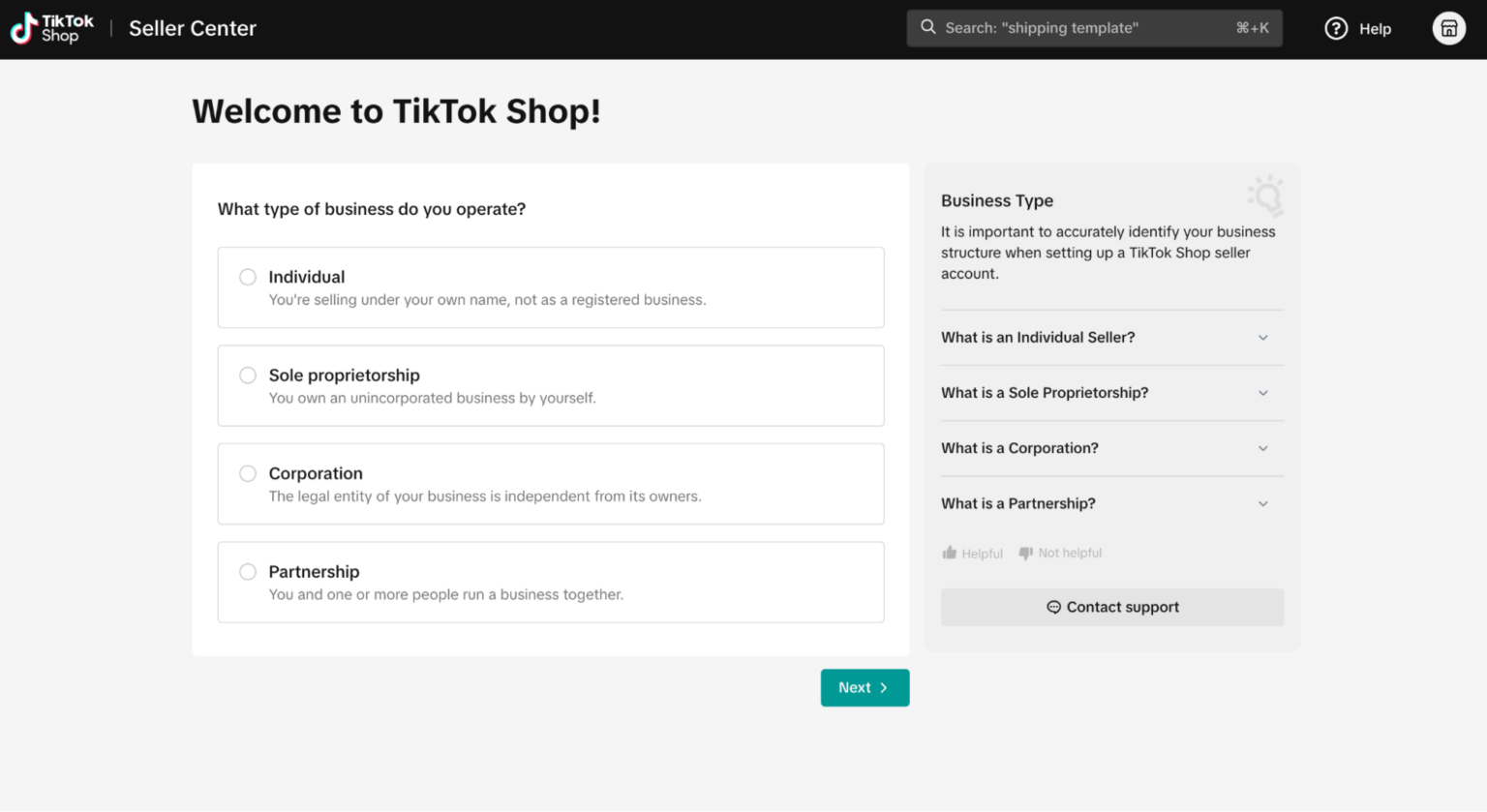Click the thumbs down Not helpful icon
The height and width of the screenshot is (812, 1487).
tap(1026, 553)
